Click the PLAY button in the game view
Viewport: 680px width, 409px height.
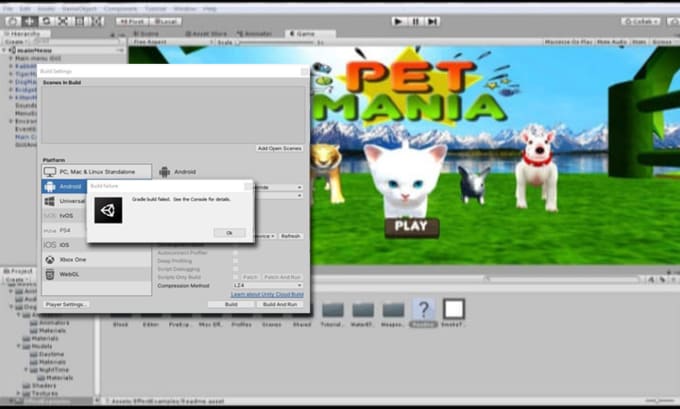click(x=412, y=227)
